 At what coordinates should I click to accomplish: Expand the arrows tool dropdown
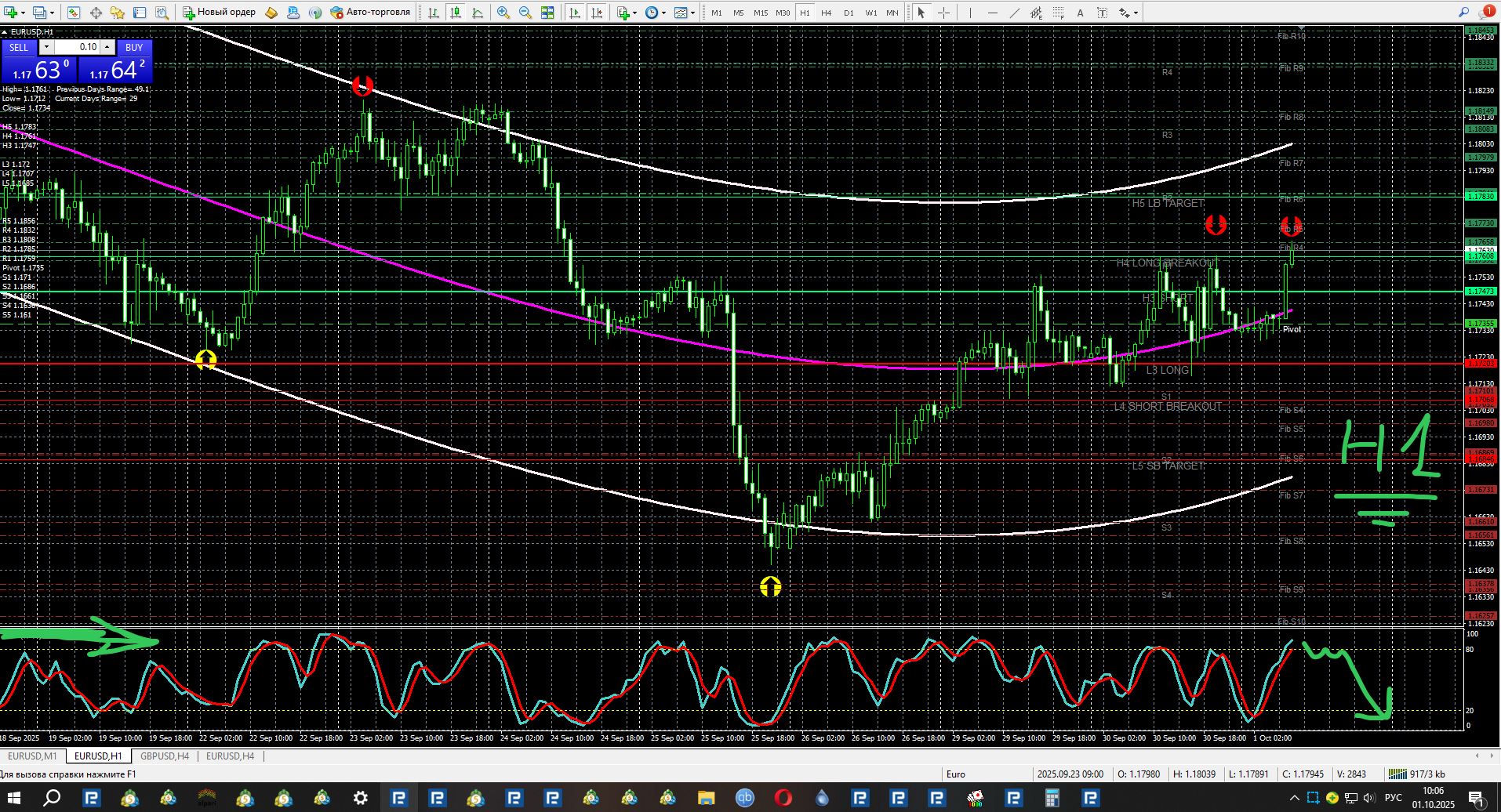[1136, 13]
